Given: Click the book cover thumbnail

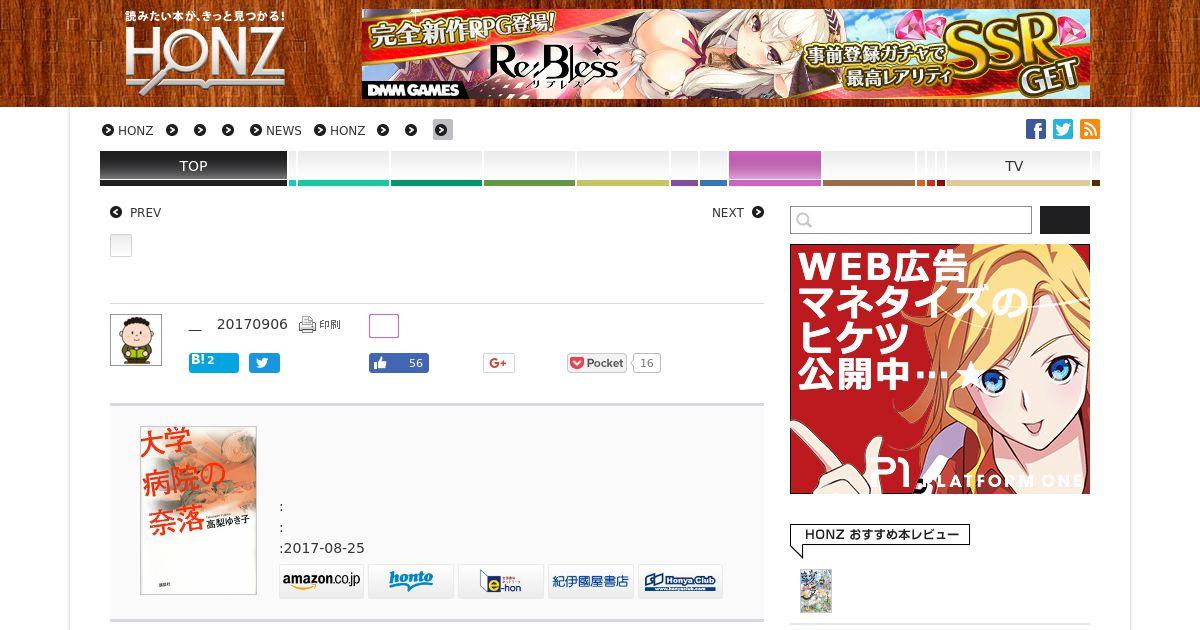Looking at the screenshot, I should (198, 510).
